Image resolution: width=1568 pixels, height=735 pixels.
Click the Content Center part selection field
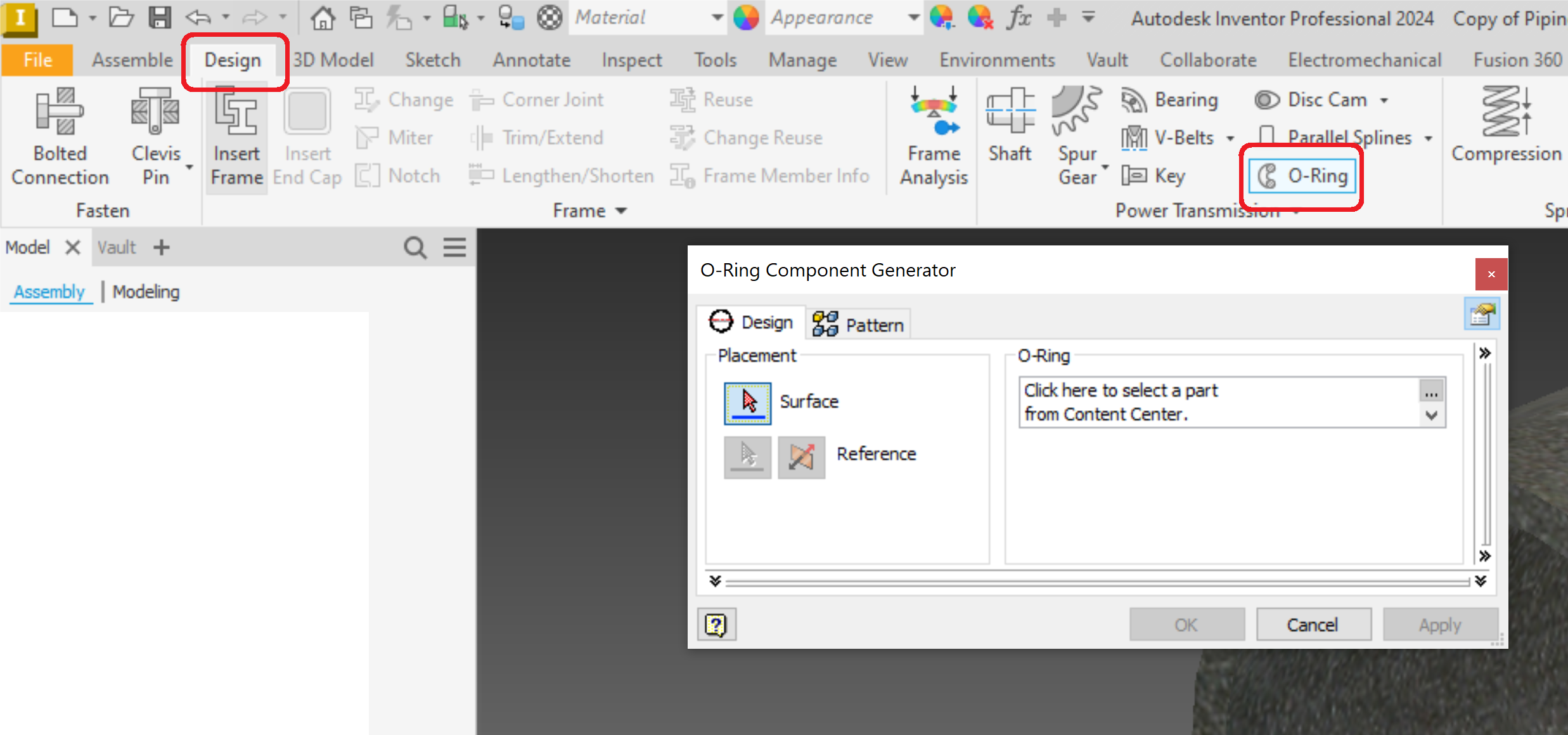[1223, 401]
